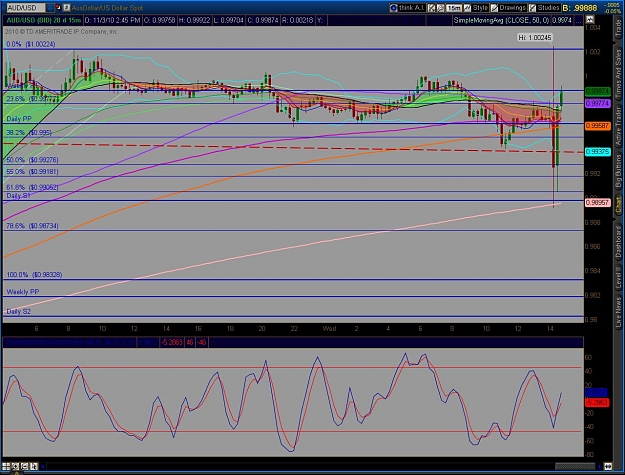This screenshot has width=625, height=475.
Task: Click the Hi: 1.00245 price bubble
Action: 535,37
